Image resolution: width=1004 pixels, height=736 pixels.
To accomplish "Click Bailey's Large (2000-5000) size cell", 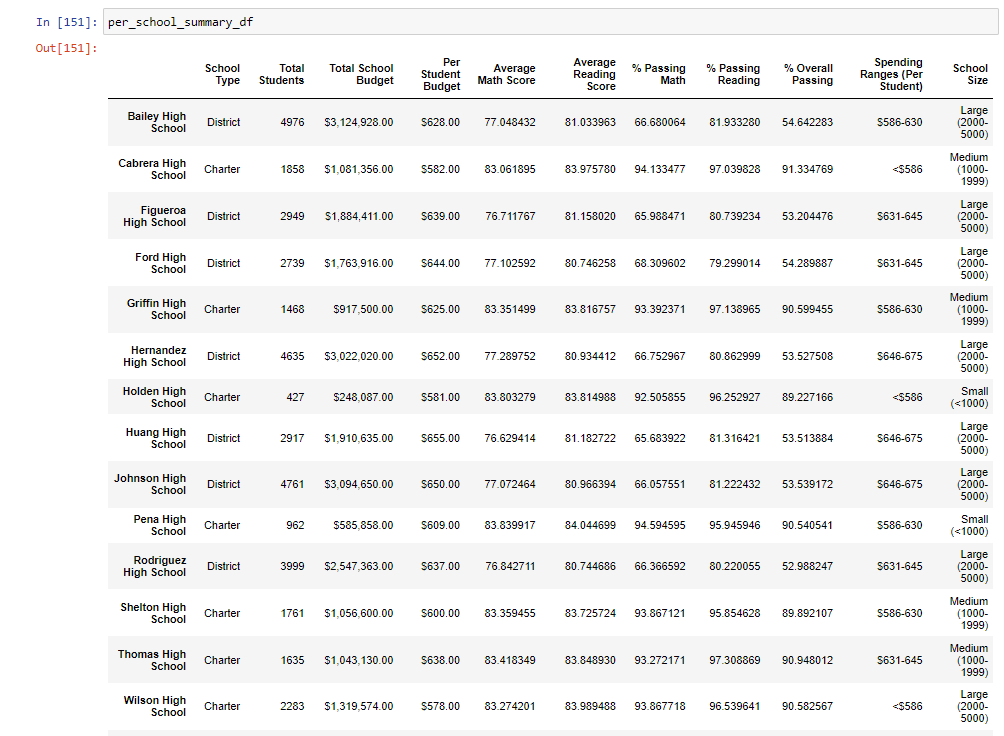I will point(973,122).
